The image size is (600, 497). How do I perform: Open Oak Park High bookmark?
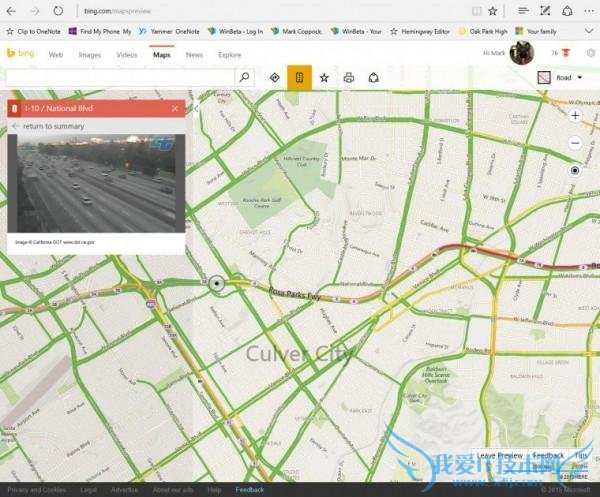pos(483,31)
